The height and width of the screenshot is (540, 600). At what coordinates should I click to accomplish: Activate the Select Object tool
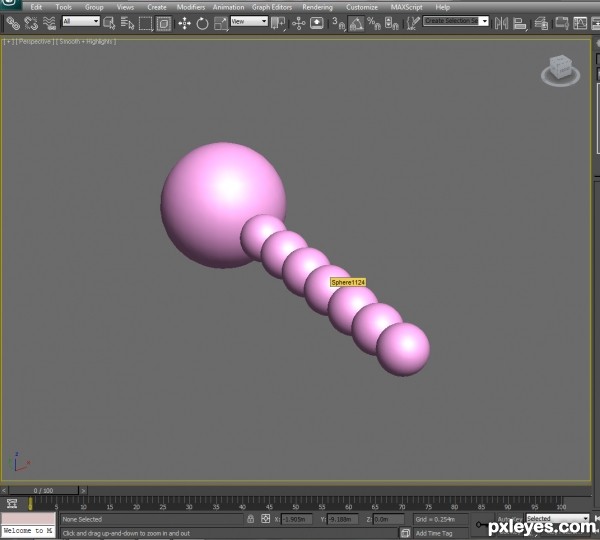(109, 23)
